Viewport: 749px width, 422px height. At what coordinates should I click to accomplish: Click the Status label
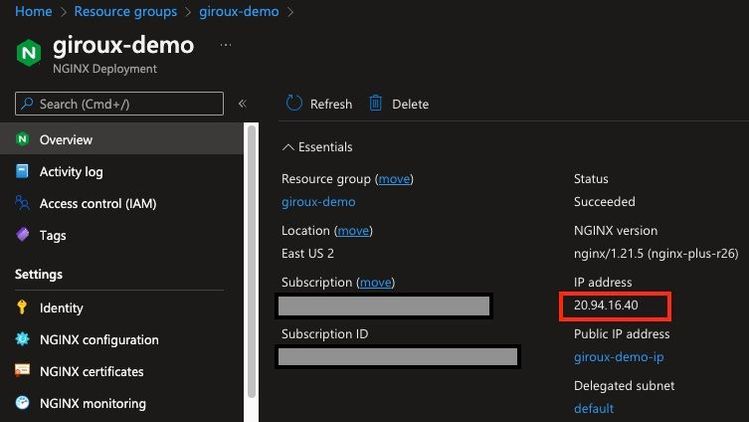point(591,179)
